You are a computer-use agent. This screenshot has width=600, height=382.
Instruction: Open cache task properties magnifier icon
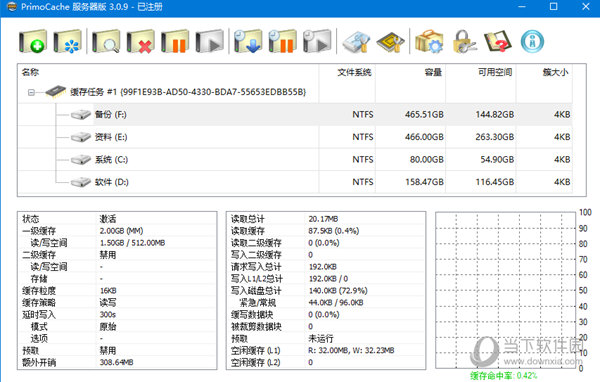point(106,41)
